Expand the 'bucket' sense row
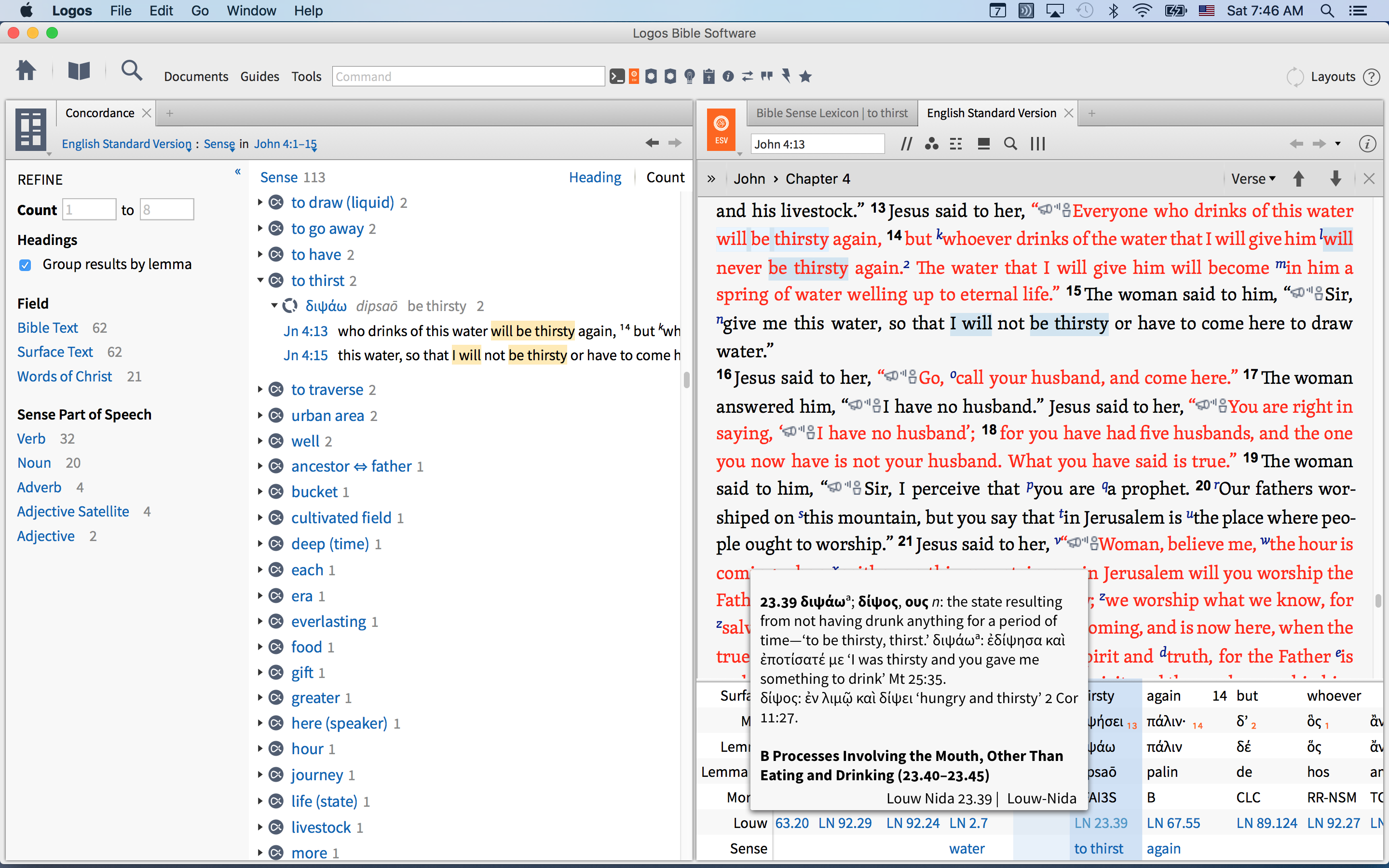The image size is (1389, 868). [x=260, y=491]
